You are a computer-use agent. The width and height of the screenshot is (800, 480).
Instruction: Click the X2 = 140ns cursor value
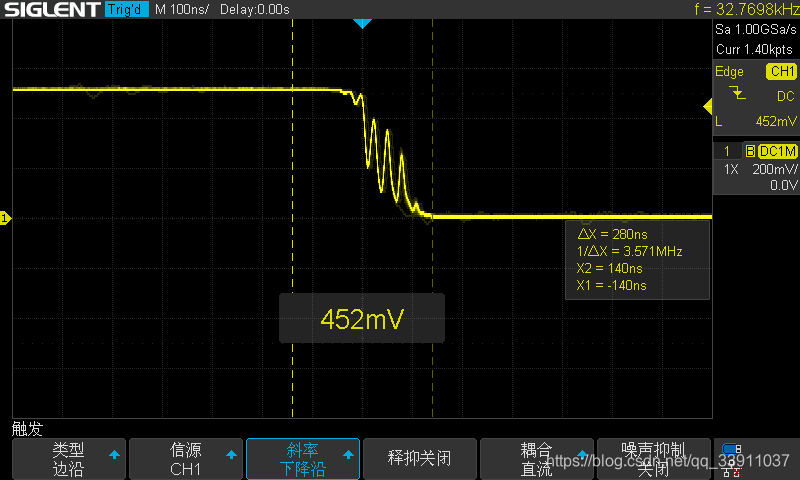click(x=609, y=268)
